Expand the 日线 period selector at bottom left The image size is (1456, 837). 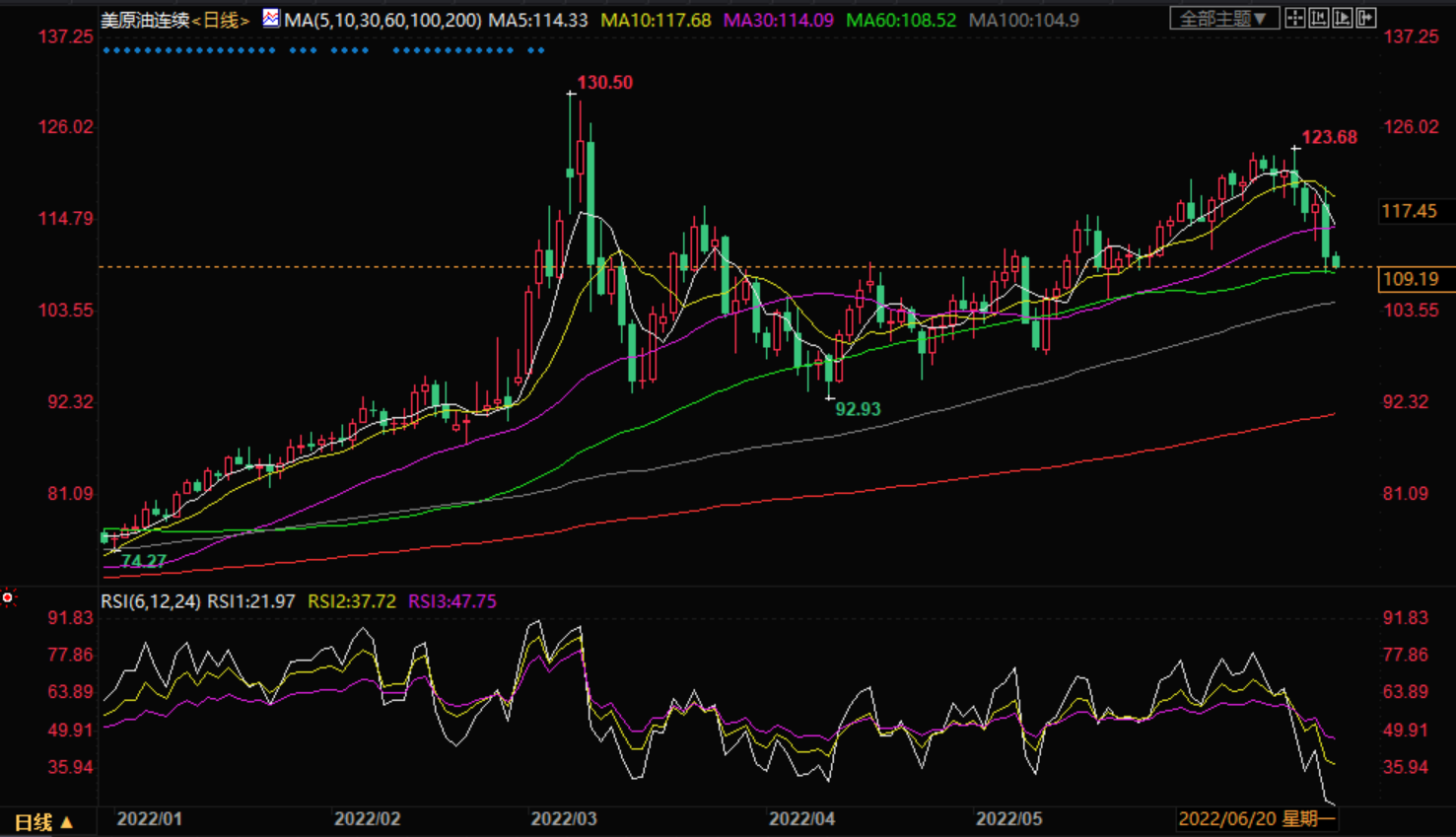pyautogui.click(x=43, y=822)
